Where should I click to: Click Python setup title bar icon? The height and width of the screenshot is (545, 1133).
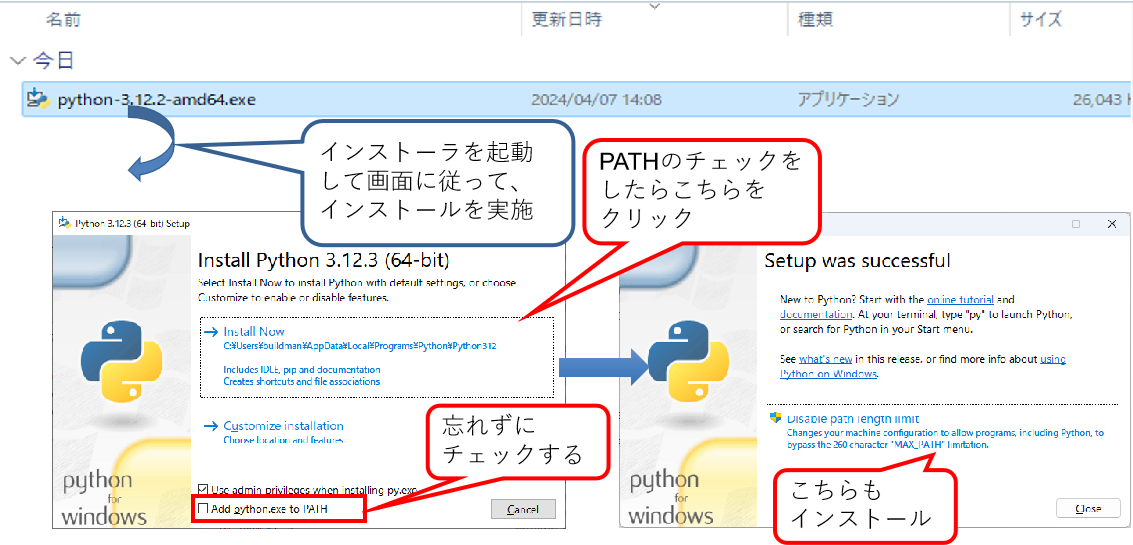pos(64,223)
